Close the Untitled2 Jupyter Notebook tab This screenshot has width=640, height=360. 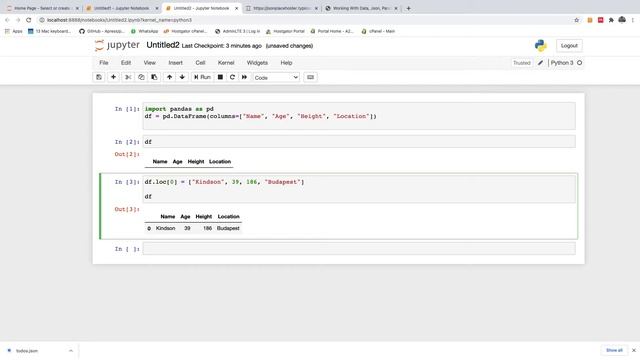coord(236,8)
